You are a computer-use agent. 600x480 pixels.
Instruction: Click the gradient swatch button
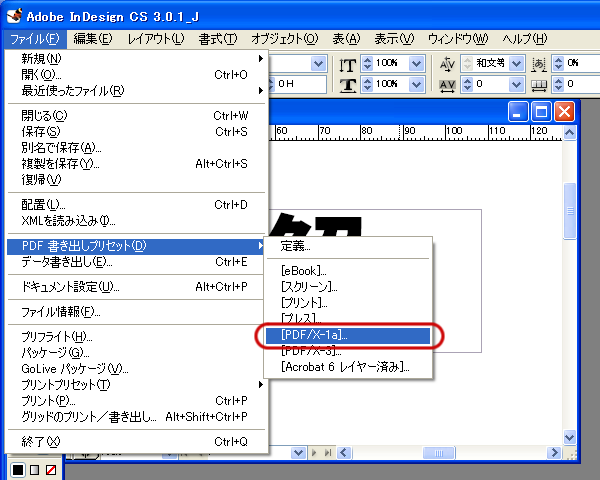(34, 470)
